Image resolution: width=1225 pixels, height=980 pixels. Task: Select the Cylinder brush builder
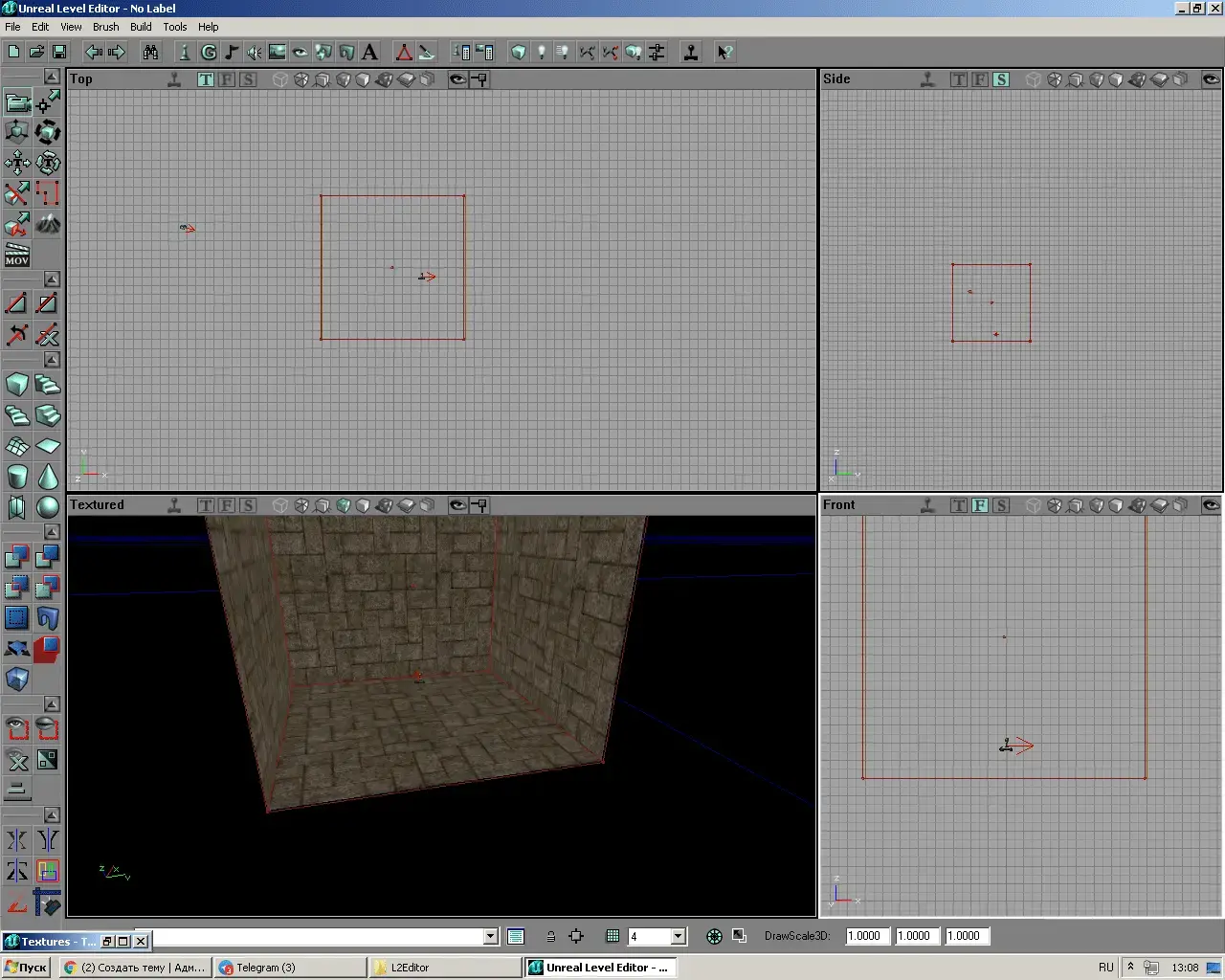tap(17, 477)
